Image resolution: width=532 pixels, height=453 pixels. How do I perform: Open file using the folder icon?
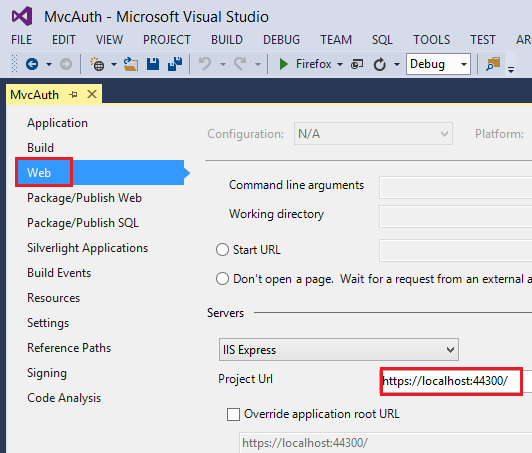(x=131, y=64)
